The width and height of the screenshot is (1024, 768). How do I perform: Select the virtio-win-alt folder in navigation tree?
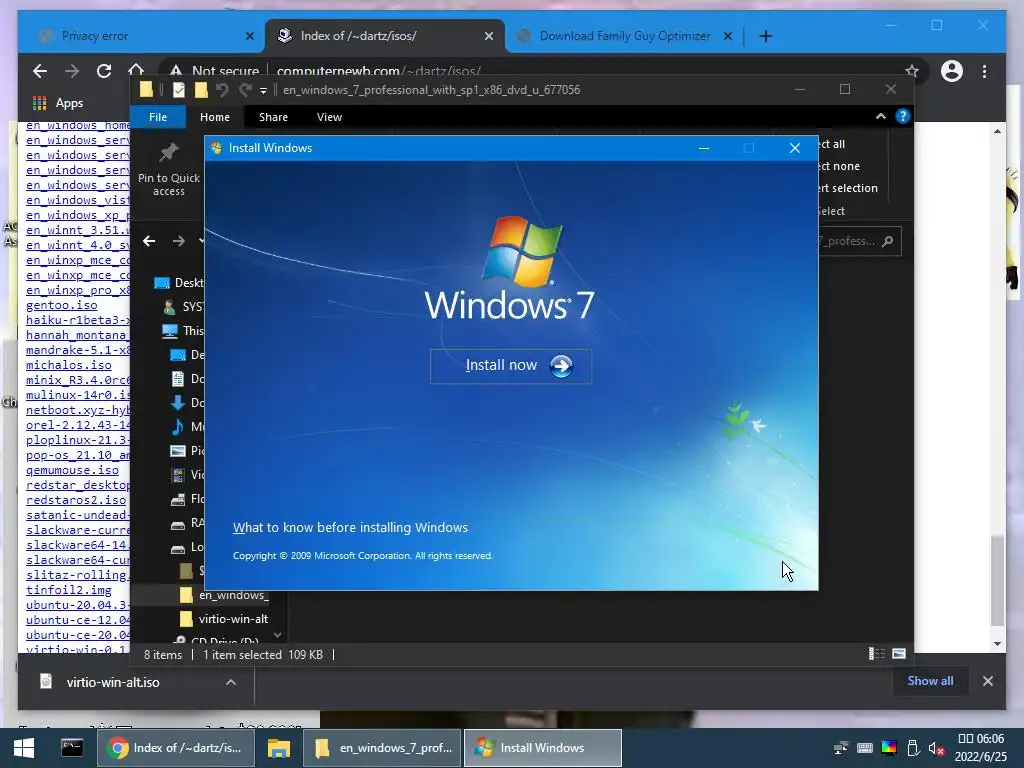coord(223,618)
